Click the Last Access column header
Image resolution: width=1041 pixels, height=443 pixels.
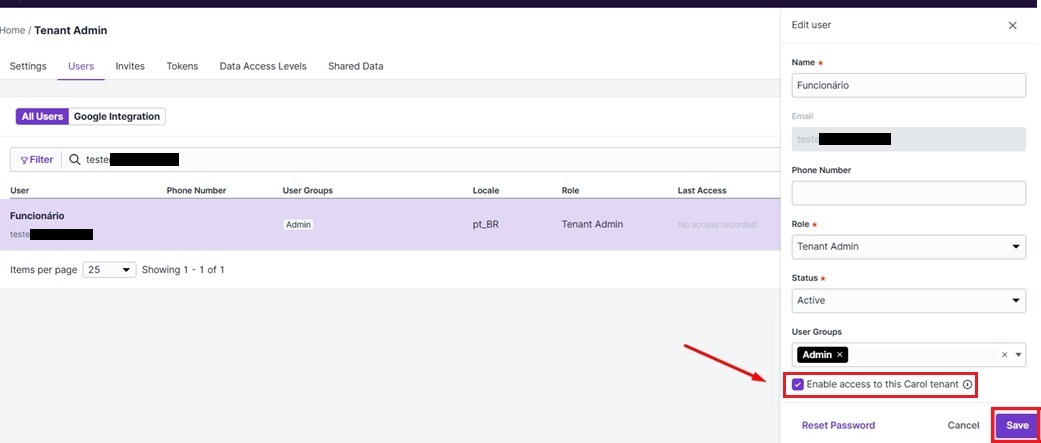[702, 191]
